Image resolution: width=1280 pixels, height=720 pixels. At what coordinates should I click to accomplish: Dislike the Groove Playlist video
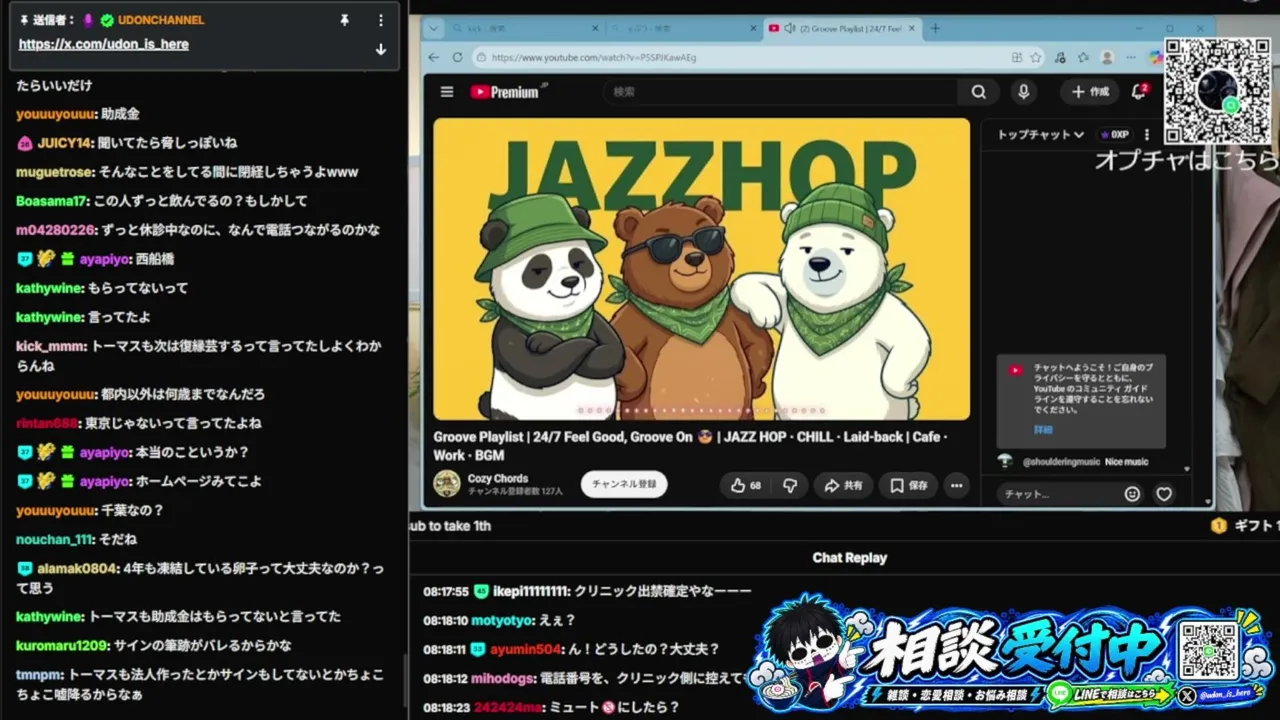[x=790, y=485]
